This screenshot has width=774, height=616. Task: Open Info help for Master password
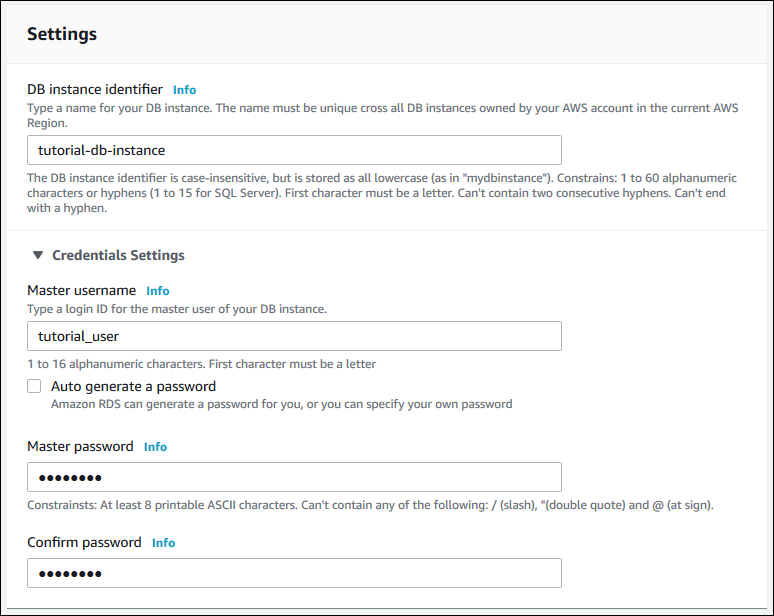coord(155,447)
